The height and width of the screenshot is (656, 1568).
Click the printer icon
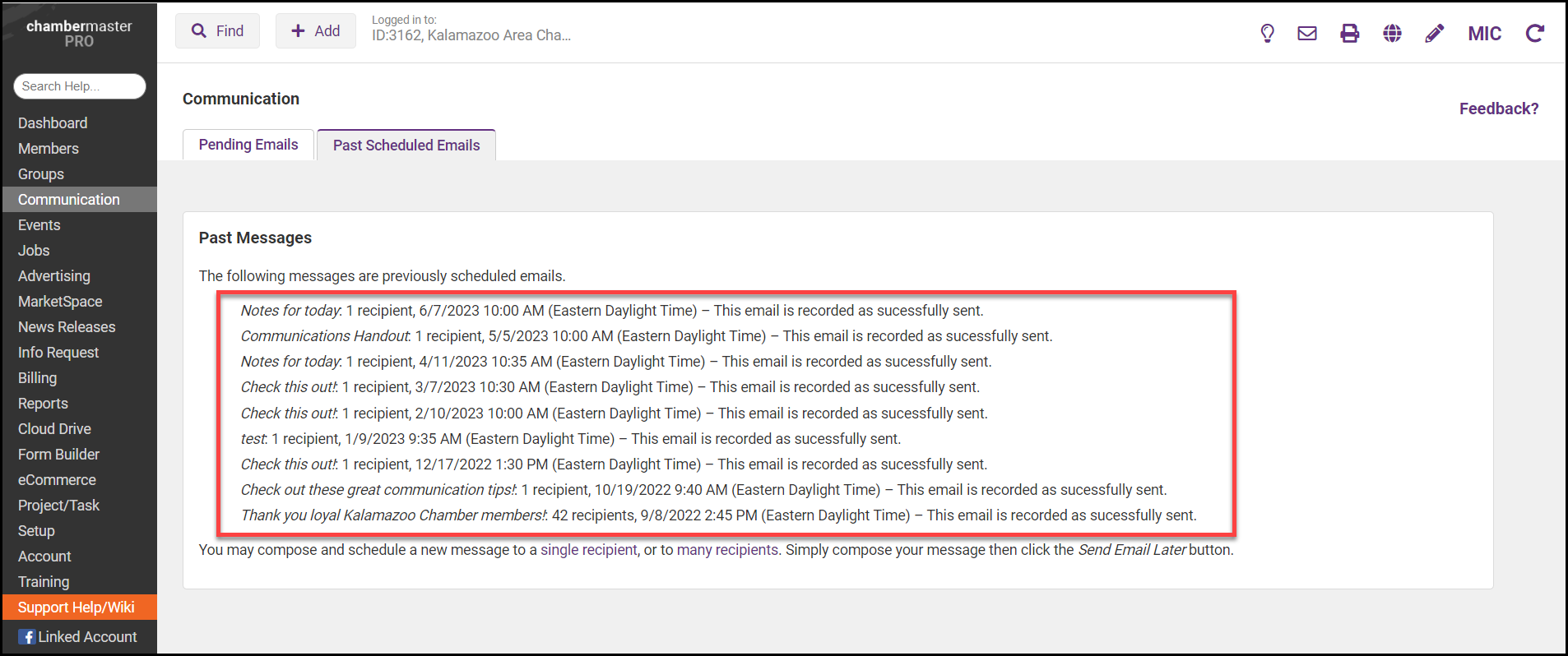1349,33
